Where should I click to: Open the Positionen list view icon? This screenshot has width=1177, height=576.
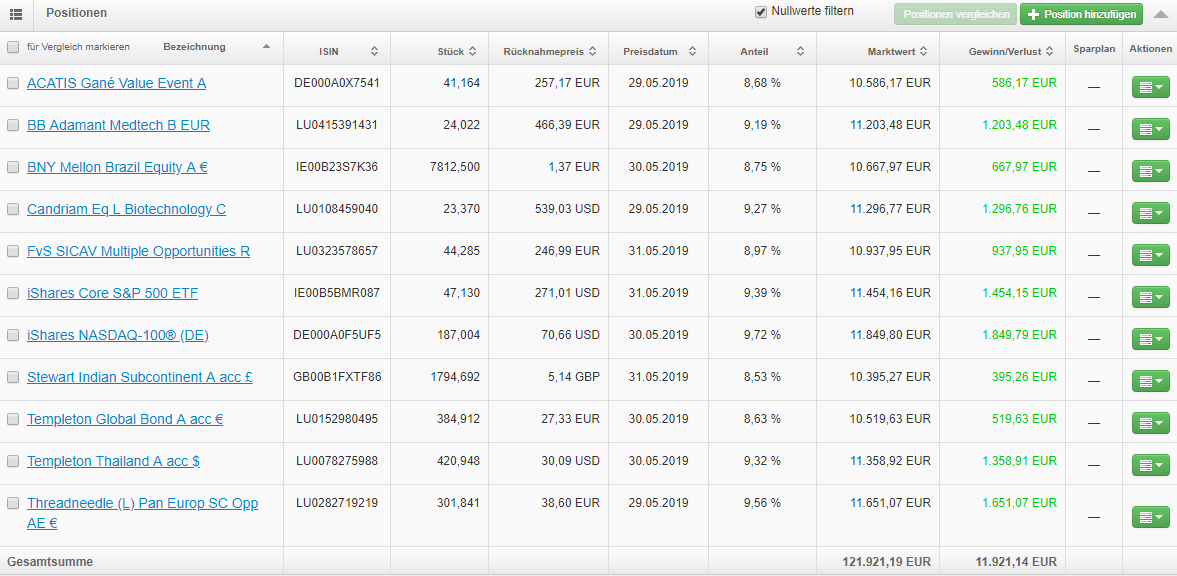(x=16, y=14)
